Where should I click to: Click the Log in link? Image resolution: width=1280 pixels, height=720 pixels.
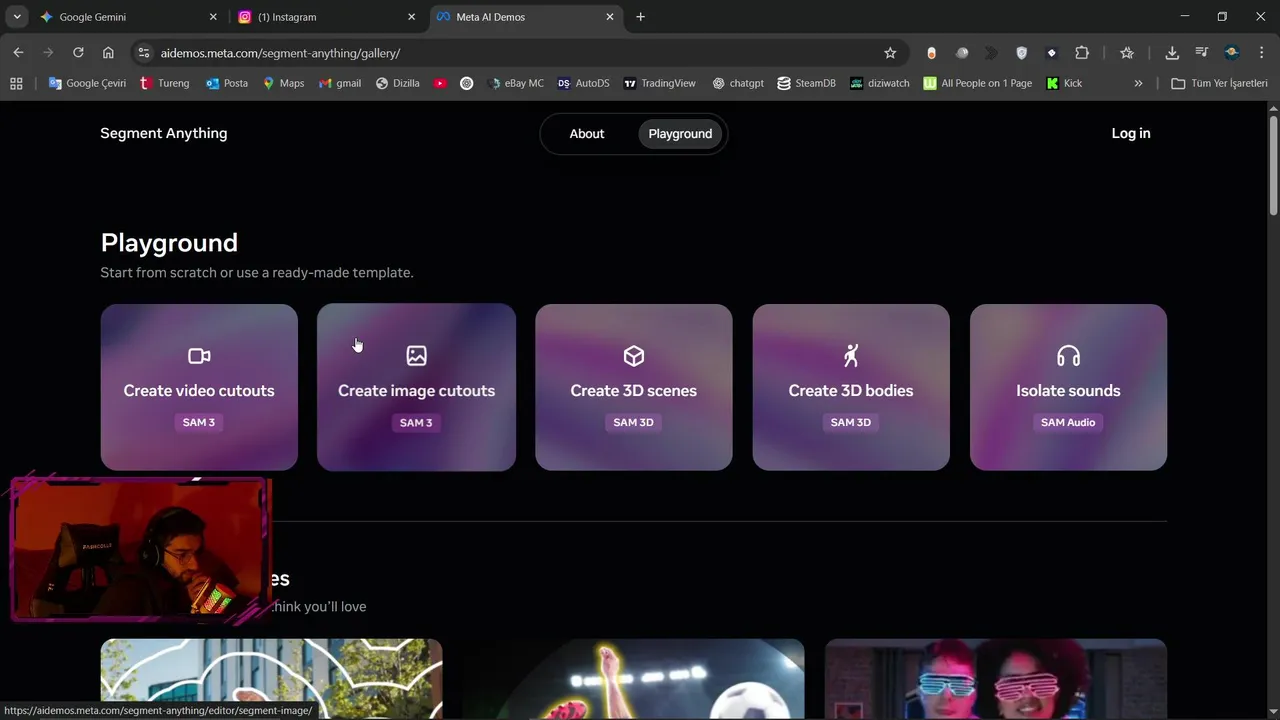tap(1131, 133)
